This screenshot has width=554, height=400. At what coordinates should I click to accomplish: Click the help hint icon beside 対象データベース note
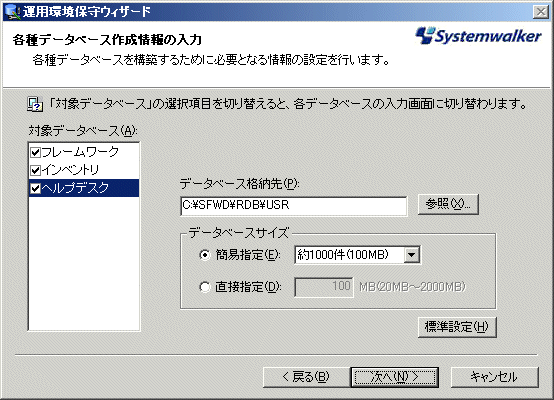coord(35,105)
